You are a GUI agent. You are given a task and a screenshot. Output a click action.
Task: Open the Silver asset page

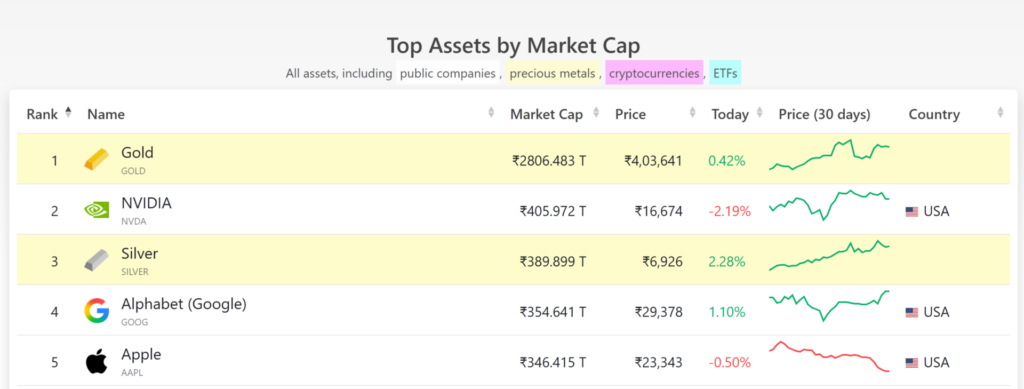point(140,253)
